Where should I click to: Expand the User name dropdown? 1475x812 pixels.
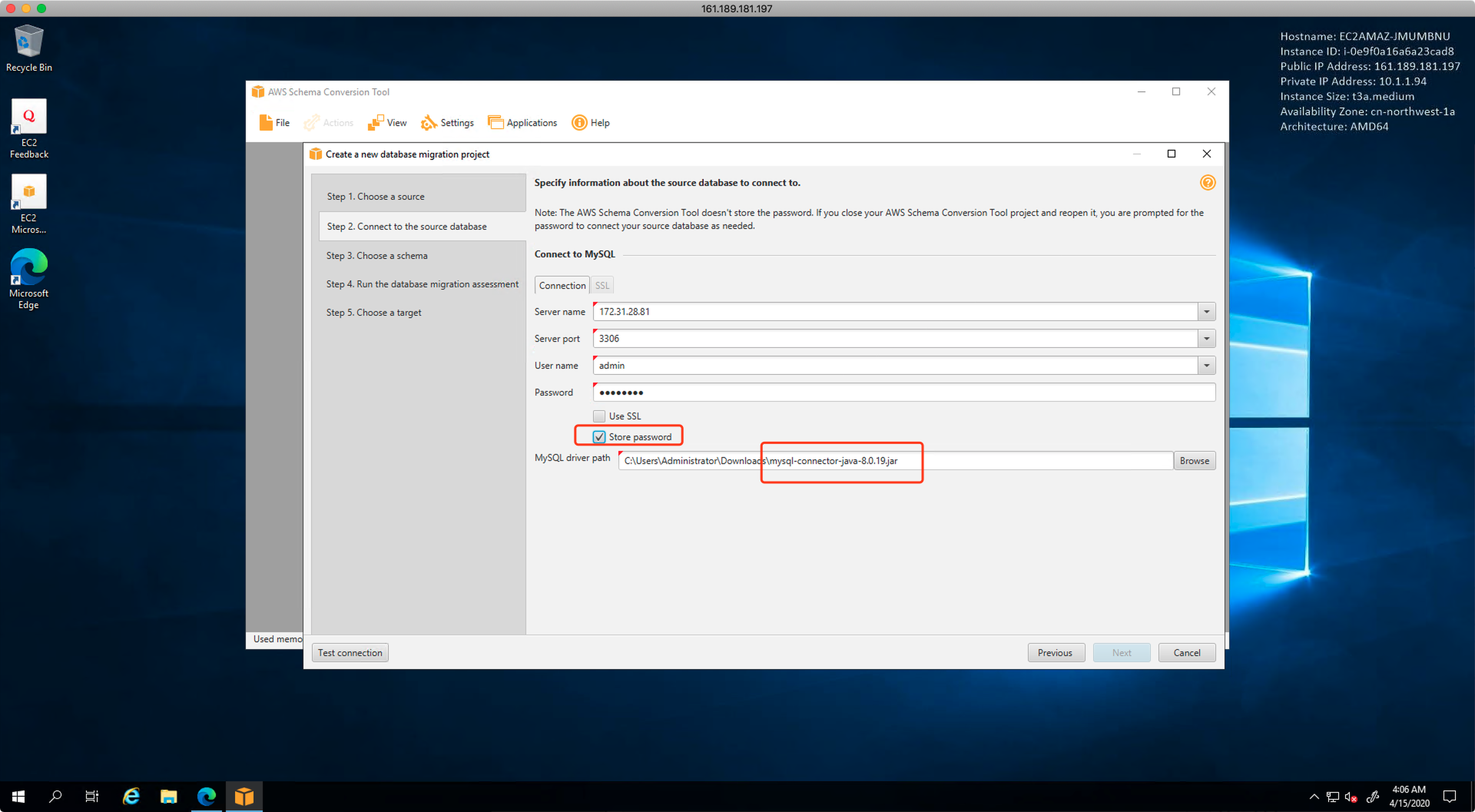[x=1206, y=366]
